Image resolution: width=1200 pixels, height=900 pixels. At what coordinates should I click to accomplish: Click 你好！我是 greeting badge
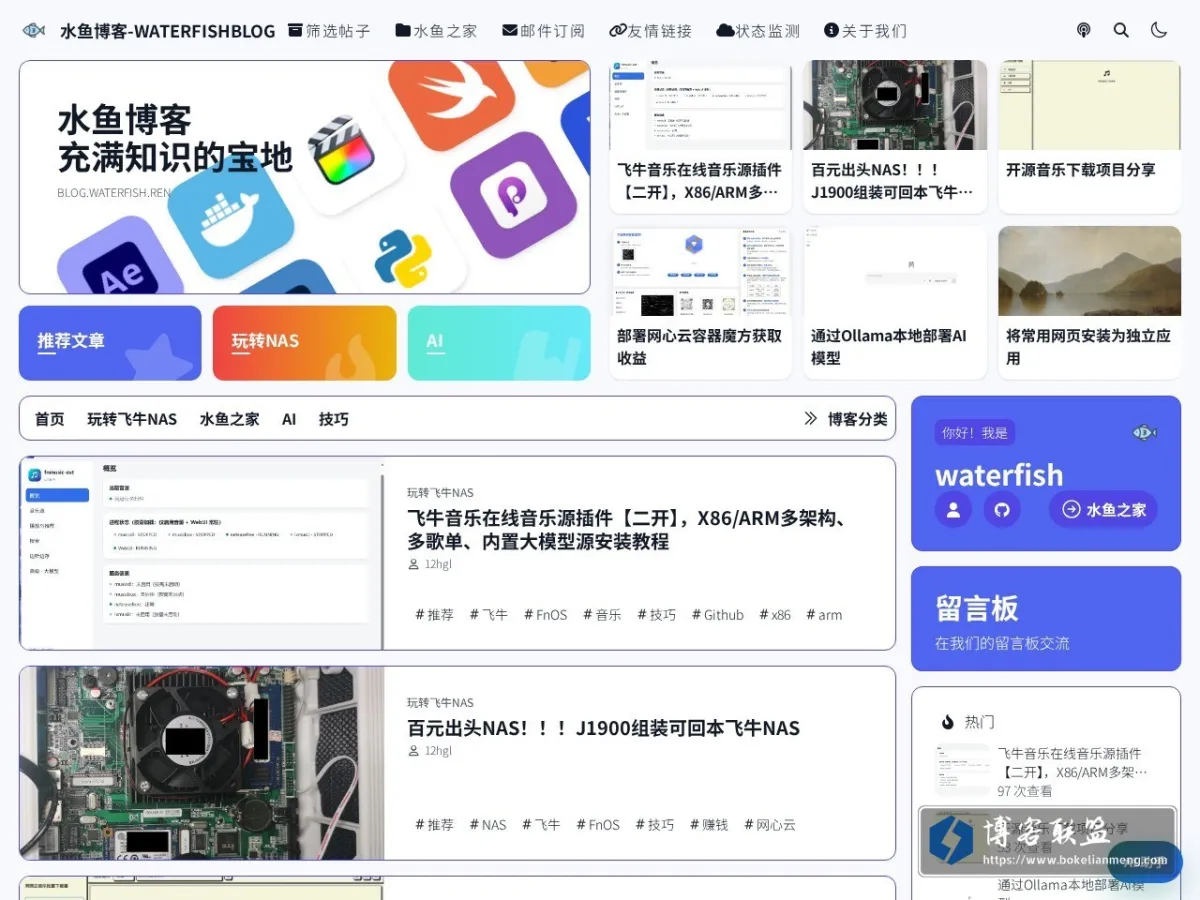coord(975,433)
